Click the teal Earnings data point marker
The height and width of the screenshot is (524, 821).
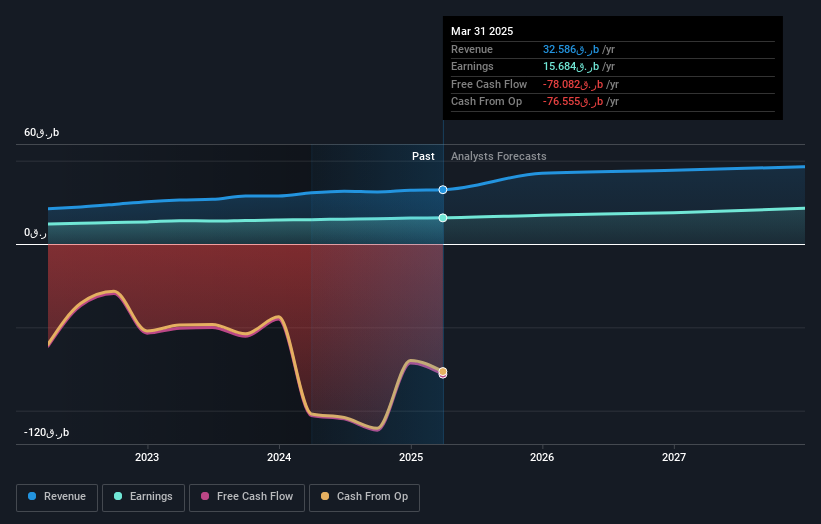coord(443,218)
